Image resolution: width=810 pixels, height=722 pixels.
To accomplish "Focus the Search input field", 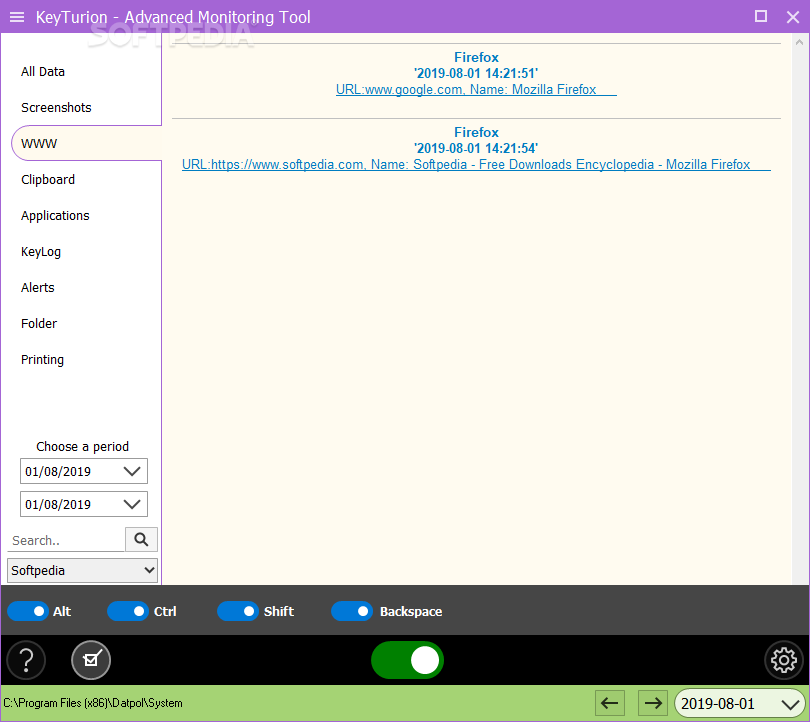I will (x=66, y=540).
